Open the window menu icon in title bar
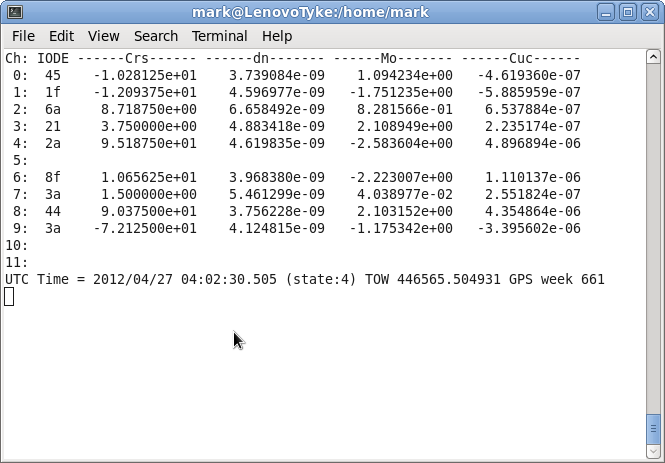This screenshot has width=665, height=463. coord(14,12)
